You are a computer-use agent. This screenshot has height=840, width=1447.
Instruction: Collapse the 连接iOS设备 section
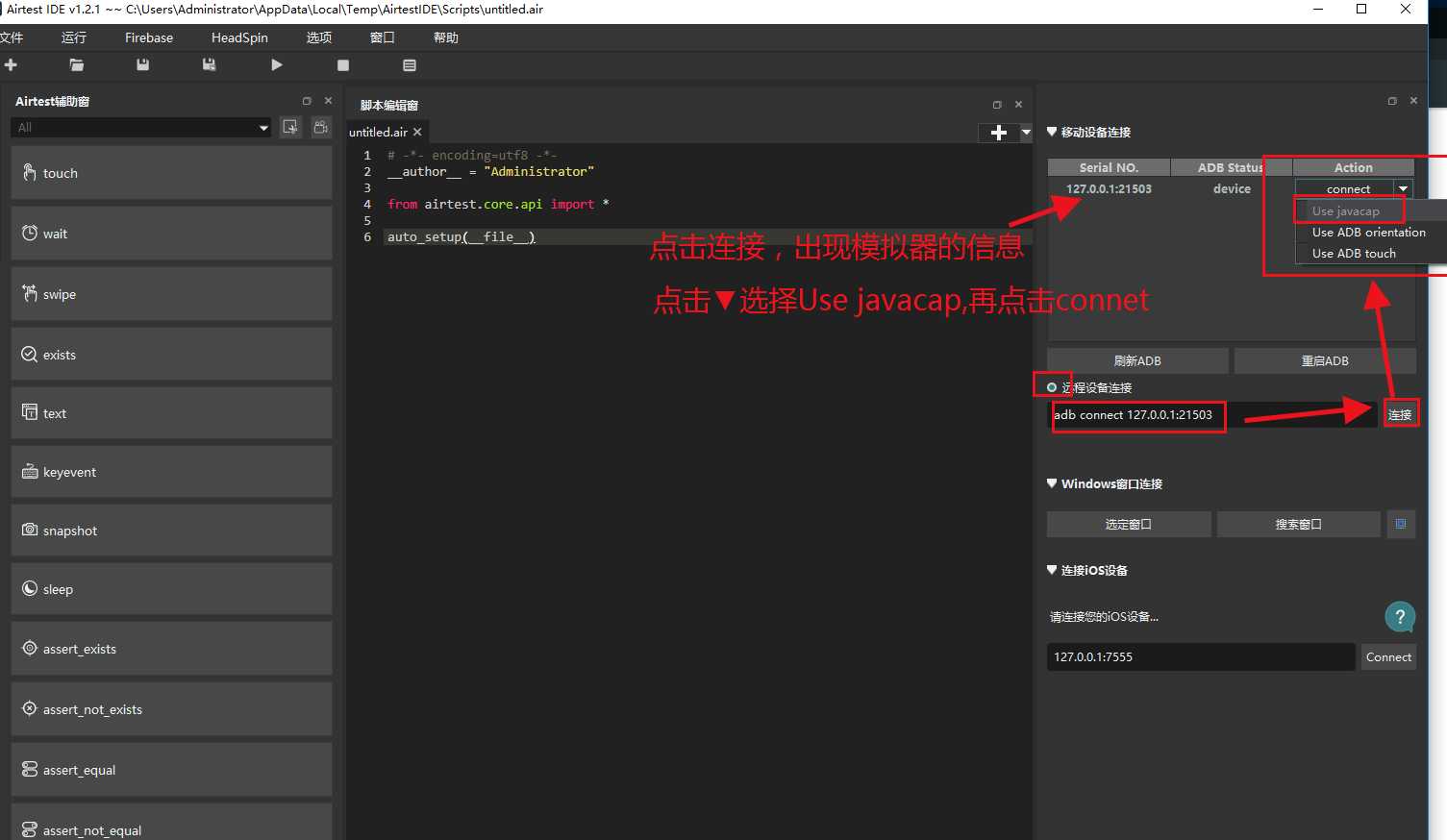(1052, 570)
